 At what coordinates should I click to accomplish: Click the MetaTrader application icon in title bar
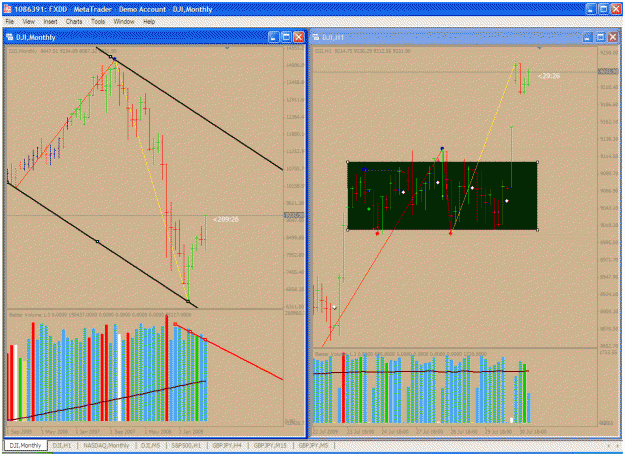7,9
